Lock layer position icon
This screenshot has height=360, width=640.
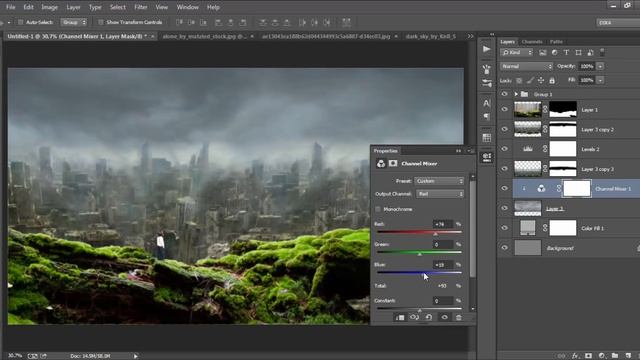541,80
